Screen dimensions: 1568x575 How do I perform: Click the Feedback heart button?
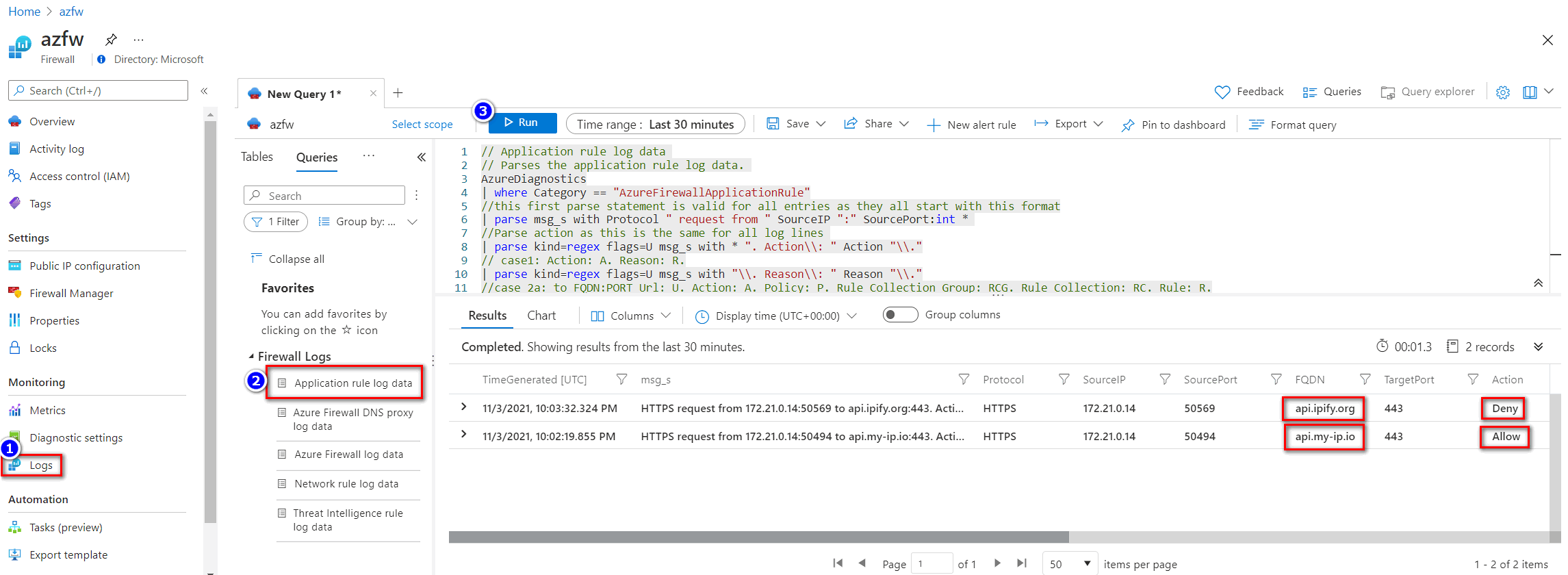click(1249, 92)
